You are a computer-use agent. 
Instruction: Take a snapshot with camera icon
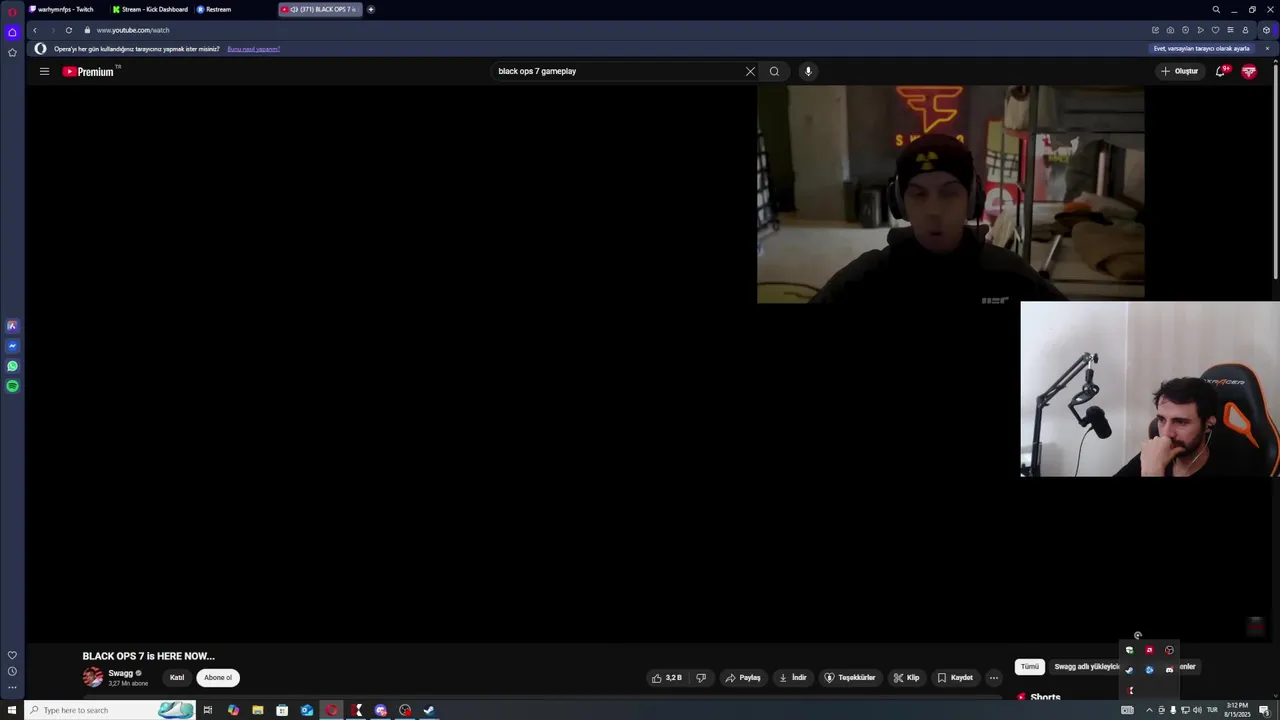click(x=1170, y=30)
